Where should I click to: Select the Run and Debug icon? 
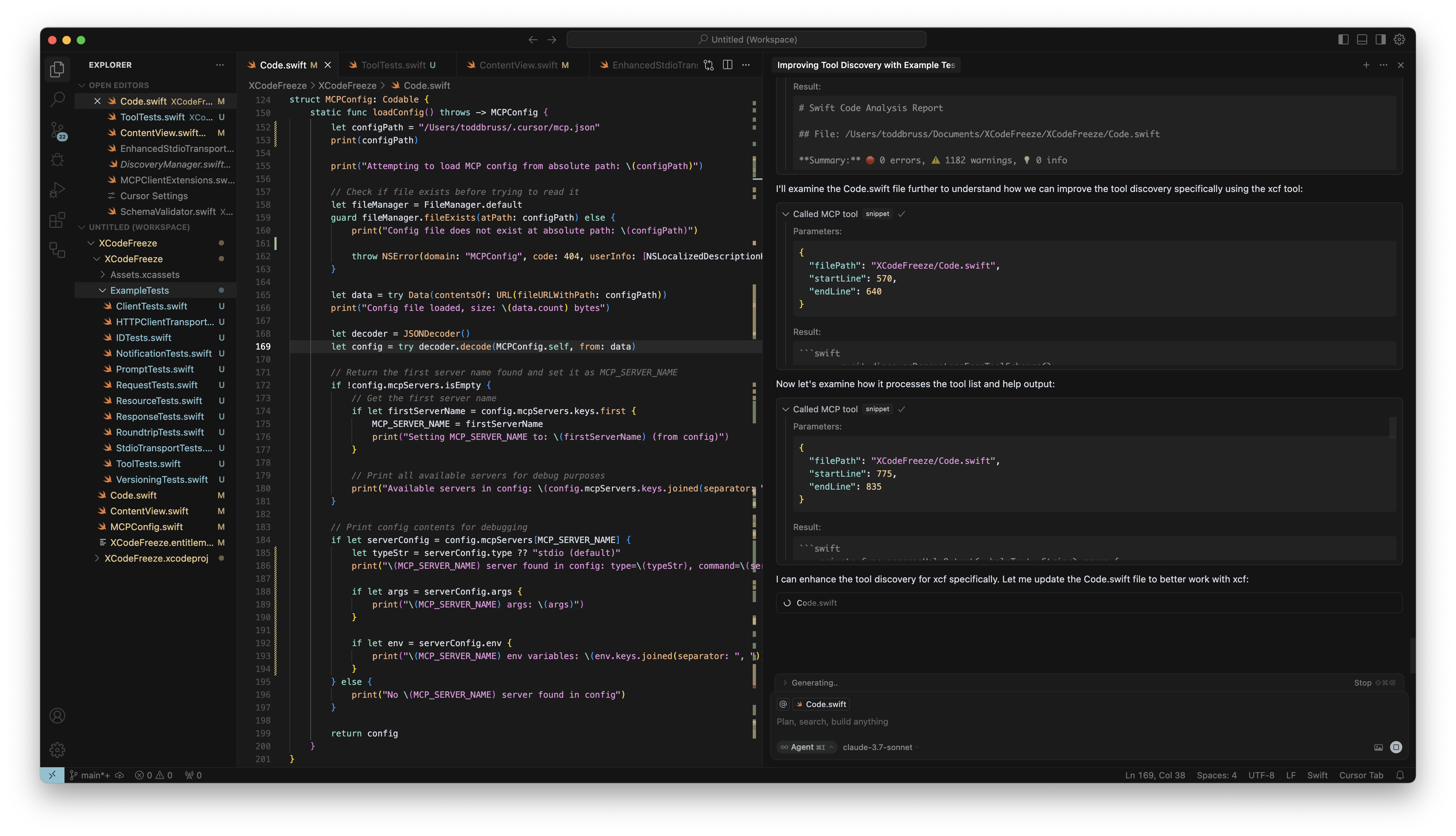tap(57, 189)
